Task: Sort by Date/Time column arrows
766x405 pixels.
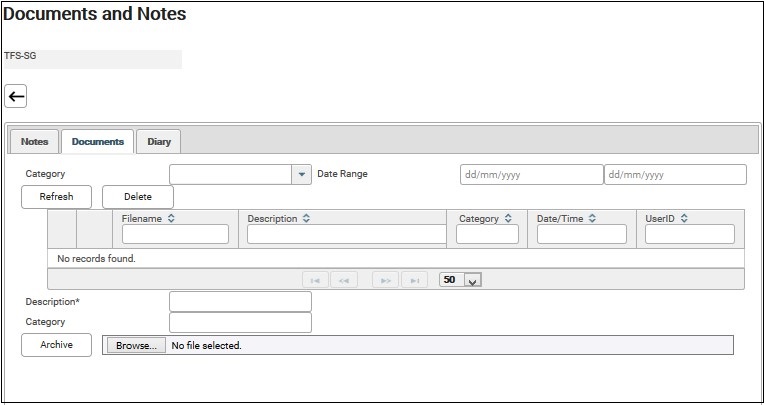Action: (x=593, y=218)
